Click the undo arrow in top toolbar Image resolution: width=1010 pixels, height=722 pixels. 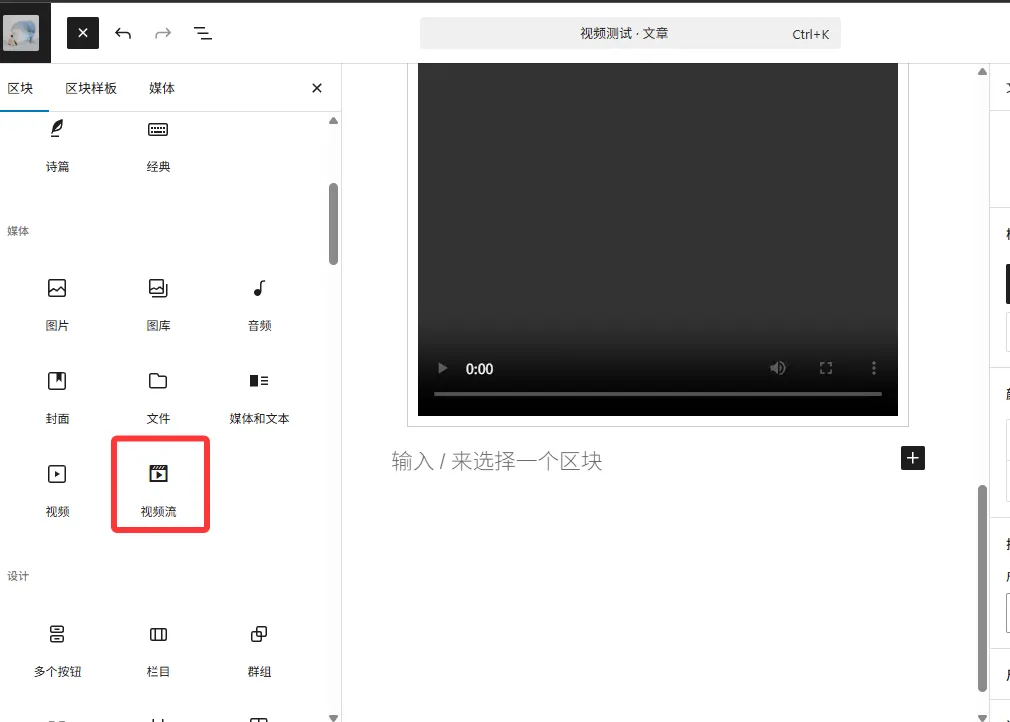pyautogui.click(x=123, y=33)
